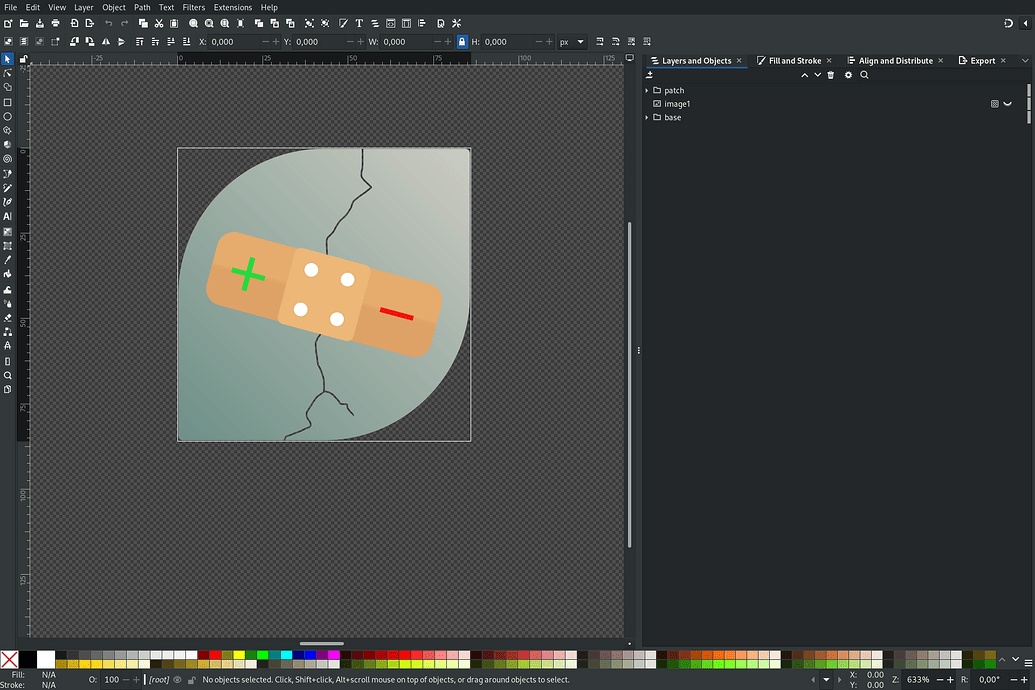Select the Spiral tool
Image resolution: width=1035 pixels, height=690 pixels.
point(8,159)
